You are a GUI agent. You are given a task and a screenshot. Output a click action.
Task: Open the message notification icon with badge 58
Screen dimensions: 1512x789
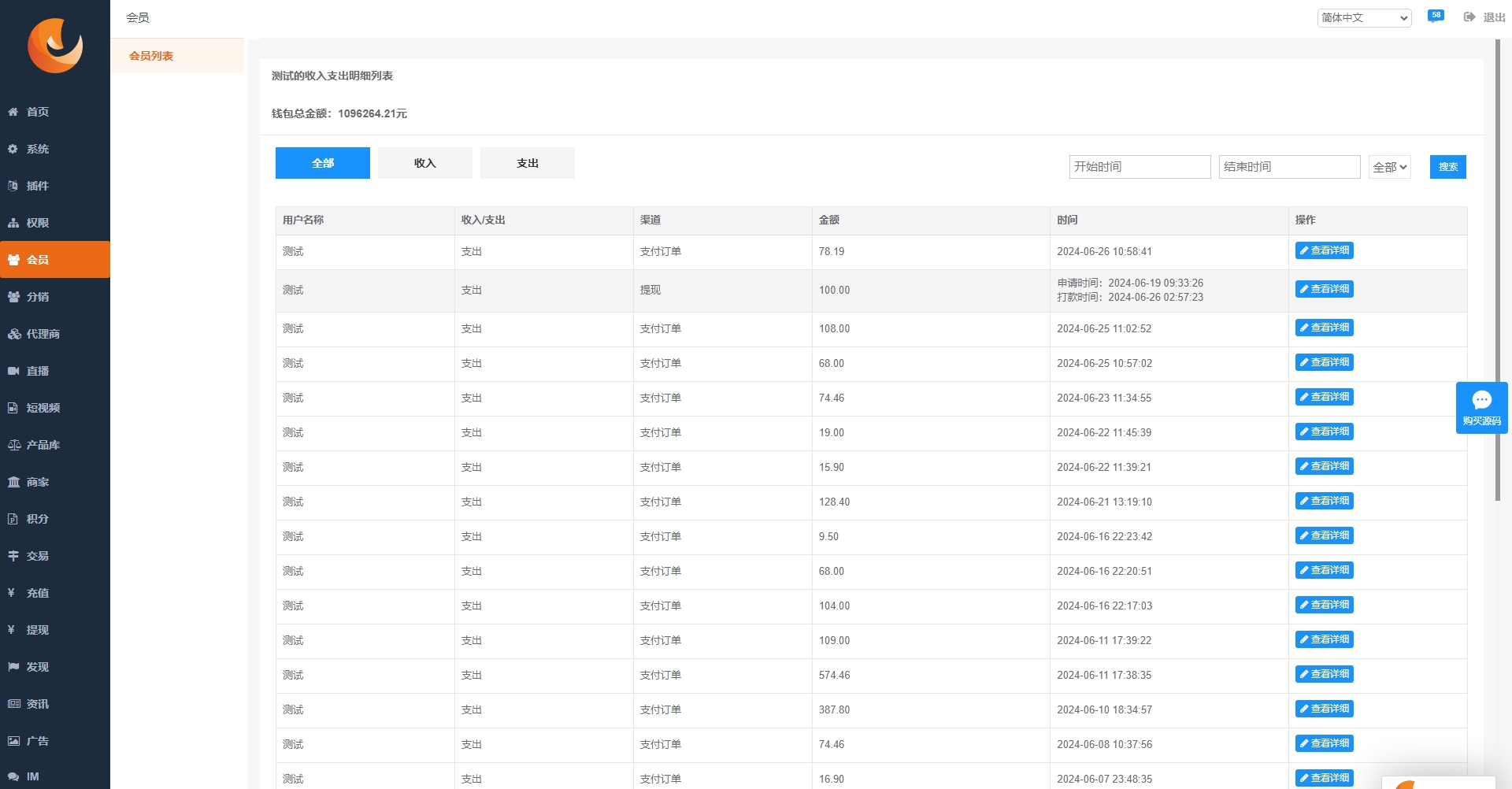point(1436,17)
